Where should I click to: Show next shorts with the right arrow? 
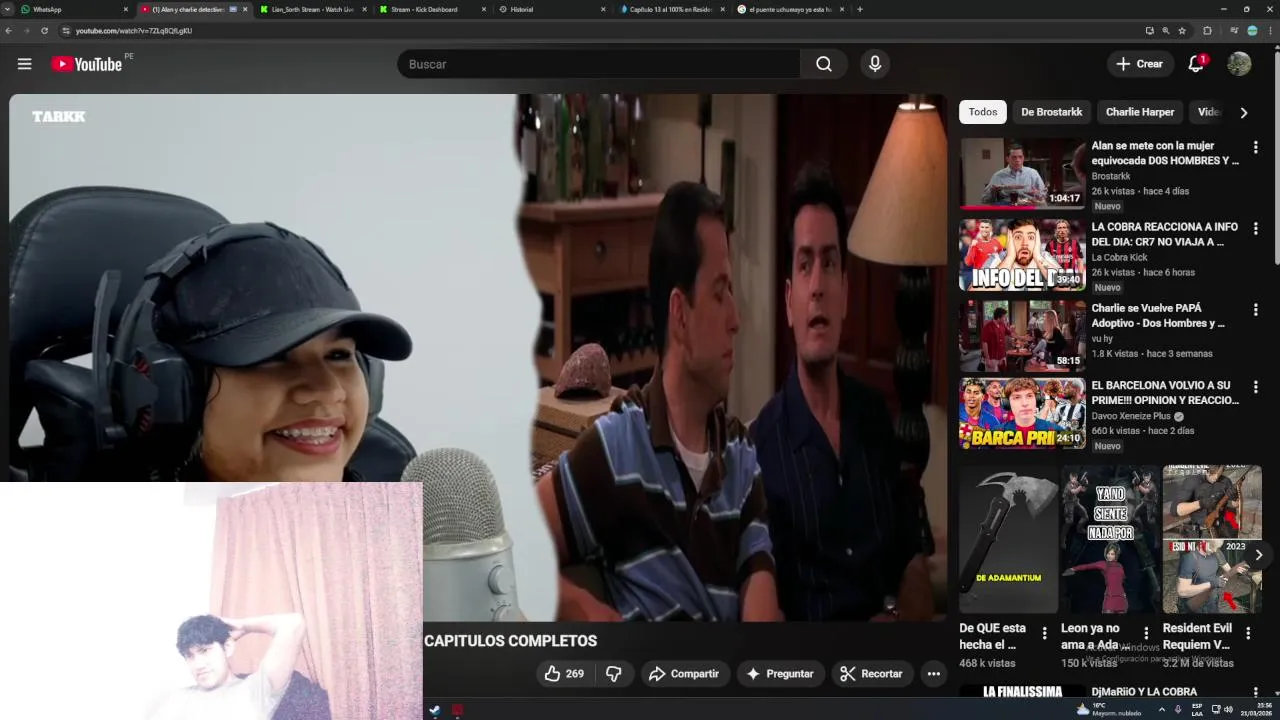point(1258,555)
